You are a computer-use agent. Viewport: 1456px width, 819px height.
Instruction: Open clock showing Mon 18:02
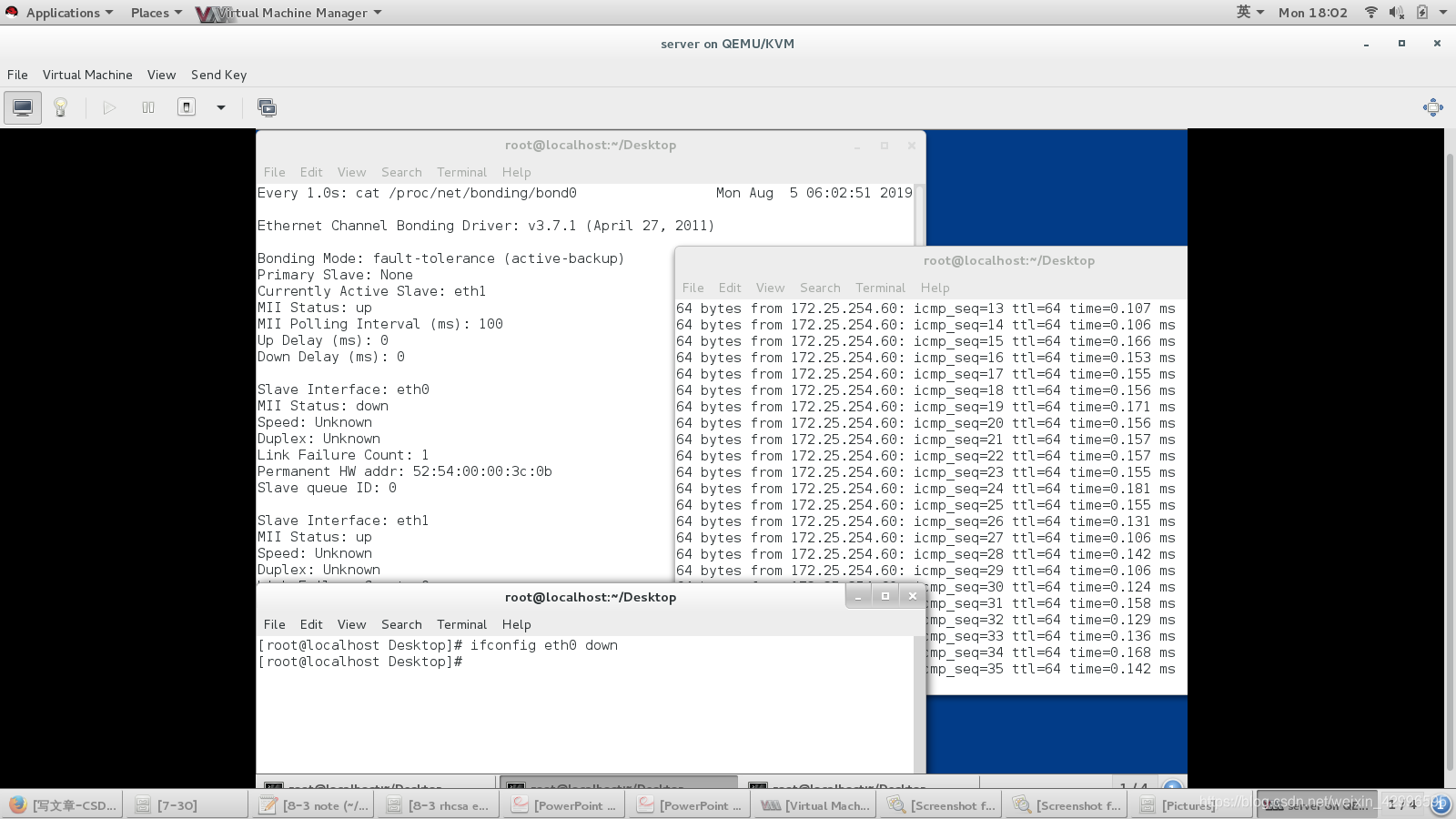(x=1312, y=13)
